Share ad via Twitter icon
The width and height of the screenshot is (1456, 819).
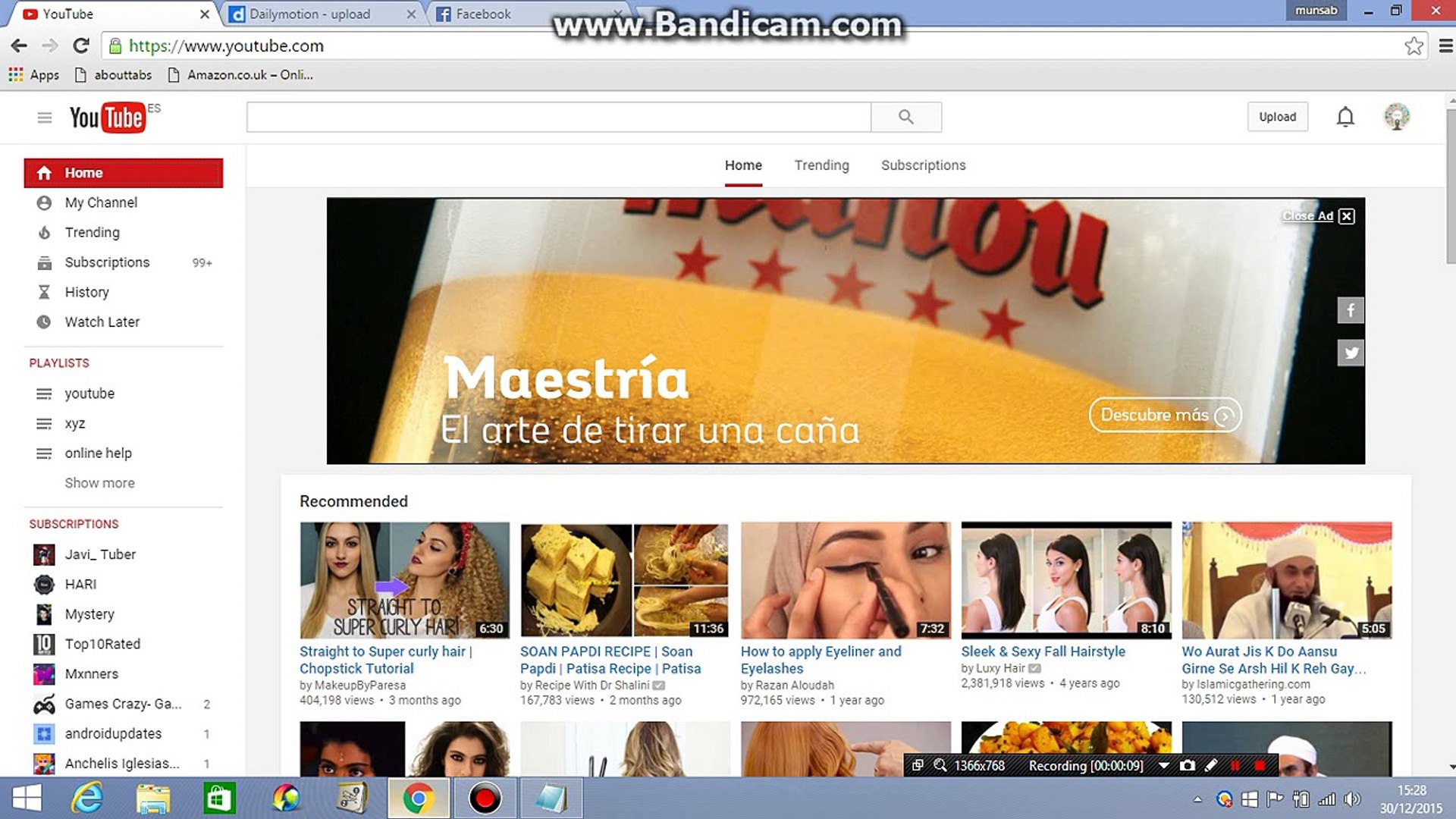pyautogui.click(x=1350, y=353)
